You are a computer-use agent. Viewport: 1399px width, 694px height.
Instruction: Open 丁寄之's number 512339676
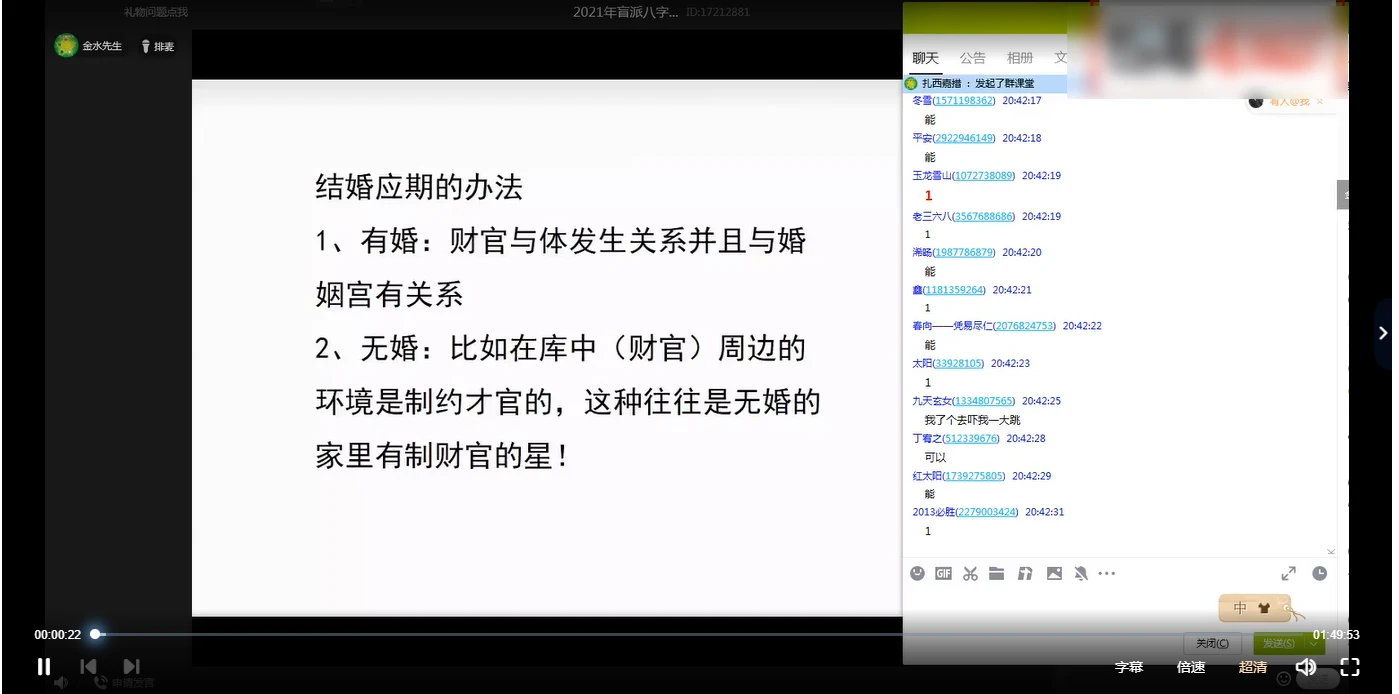coord(971,439)
